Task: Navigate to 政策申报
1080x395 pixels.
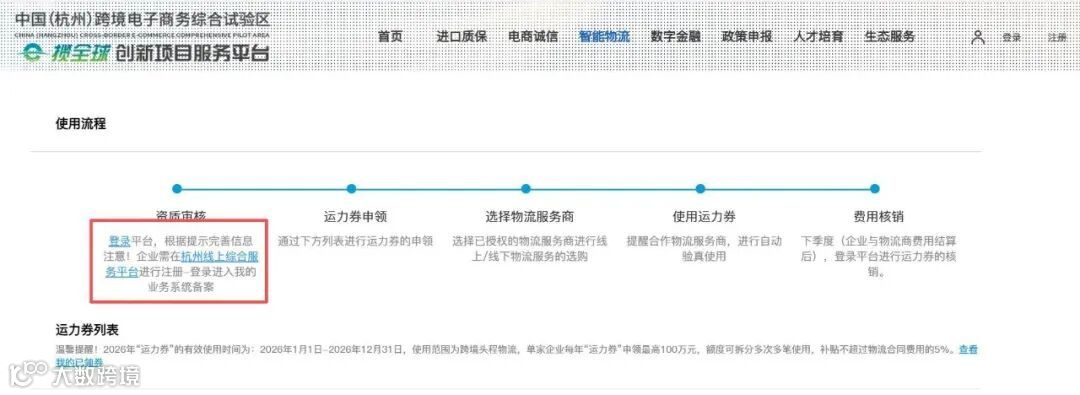Action: [747, 37]
